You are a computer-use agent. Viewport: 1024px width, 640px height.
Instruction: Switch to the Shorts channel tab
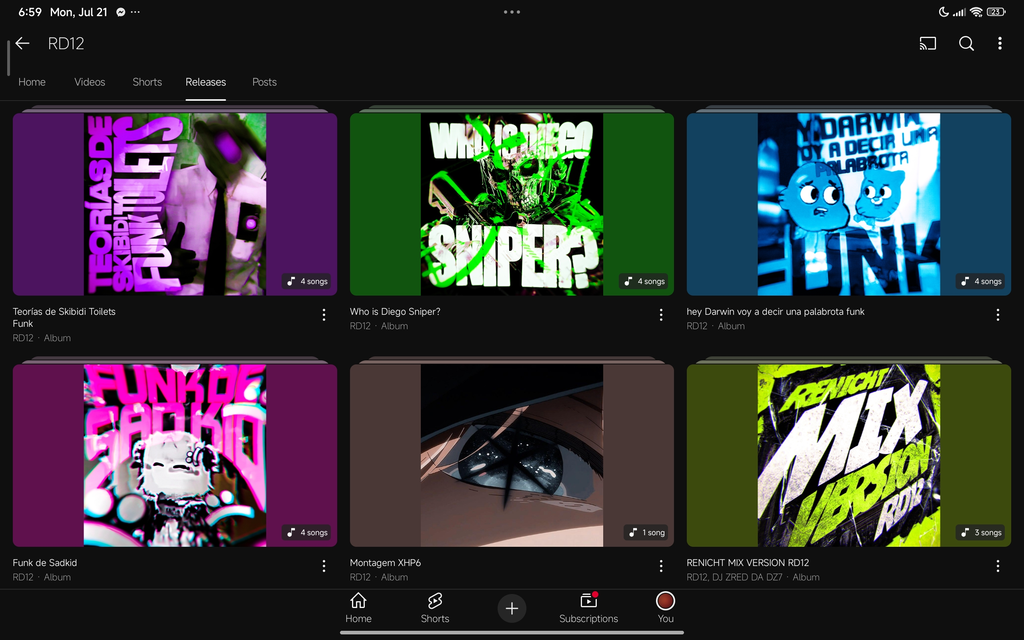(147, 82)
